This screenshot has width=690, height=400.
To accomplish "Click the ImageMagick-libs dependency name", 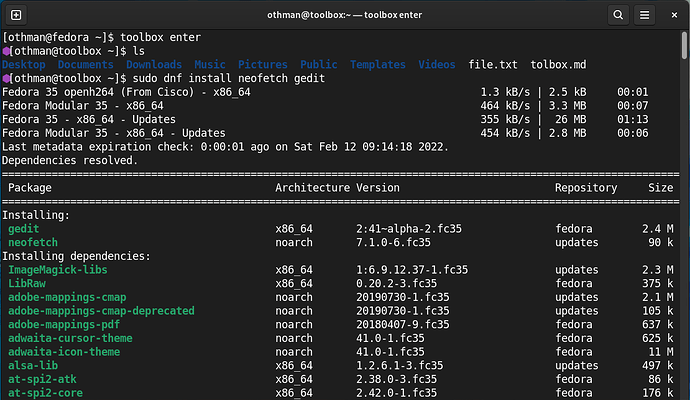I will pos(57,270).
